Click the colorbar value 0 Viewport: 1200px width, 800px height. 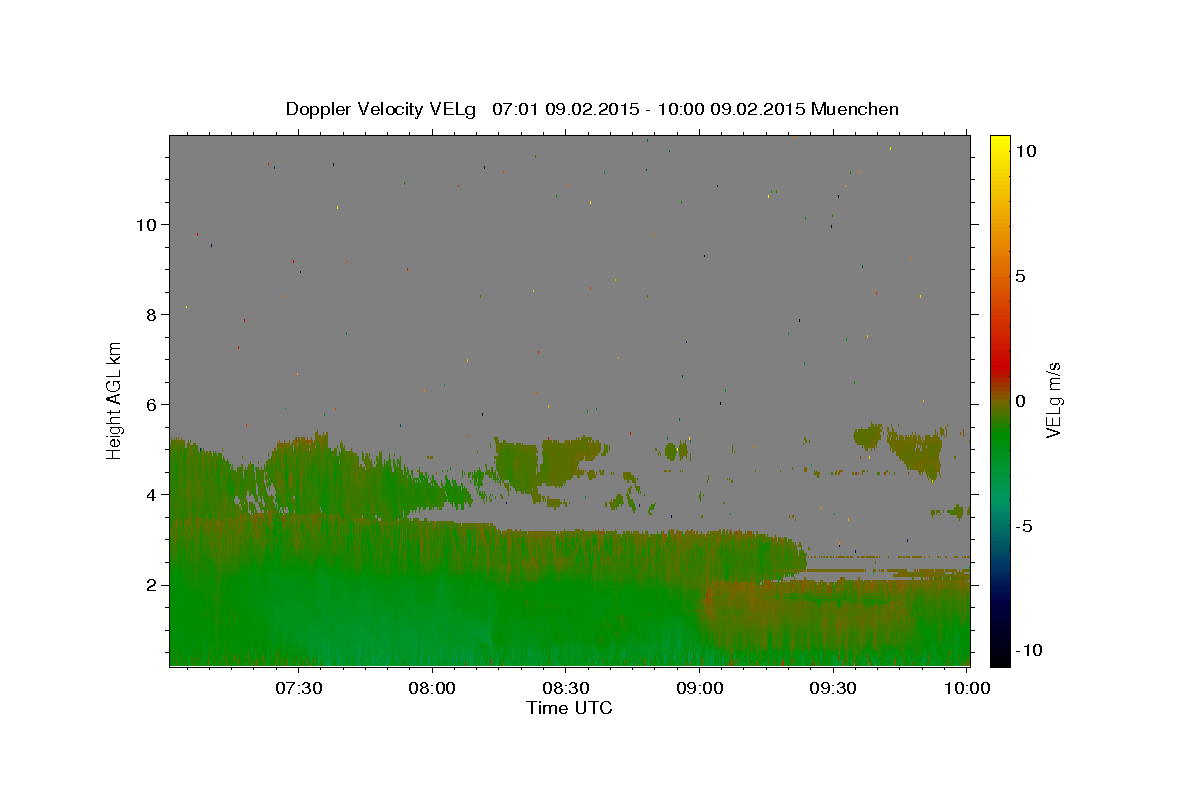[x=1020, y=401]
